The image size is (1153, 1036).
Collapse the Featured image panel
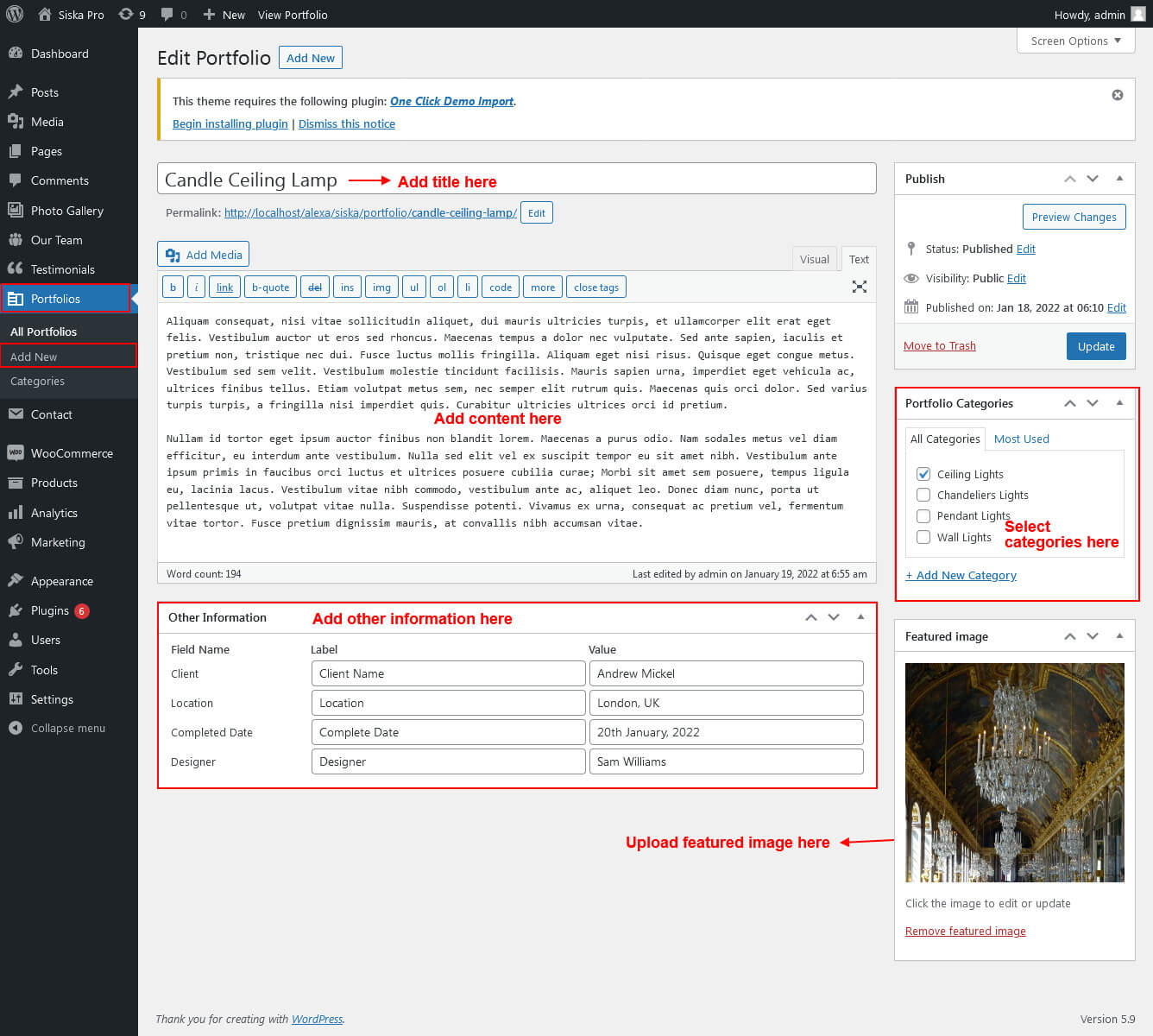coord(1119,636)
